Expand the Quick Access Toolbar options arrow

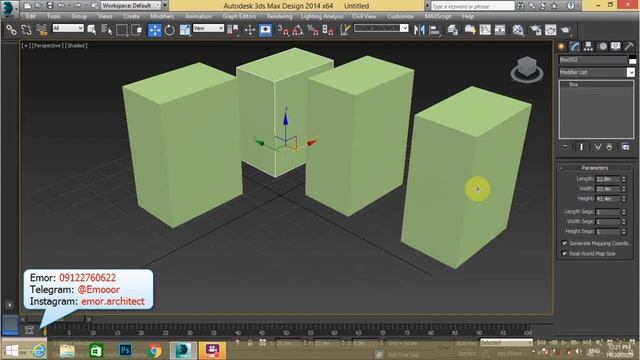pyautogui.click(x=165, y=6)
